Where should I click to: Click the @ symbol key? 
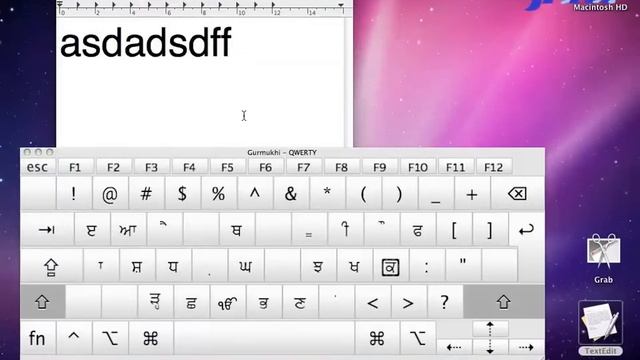pos(110,194)
